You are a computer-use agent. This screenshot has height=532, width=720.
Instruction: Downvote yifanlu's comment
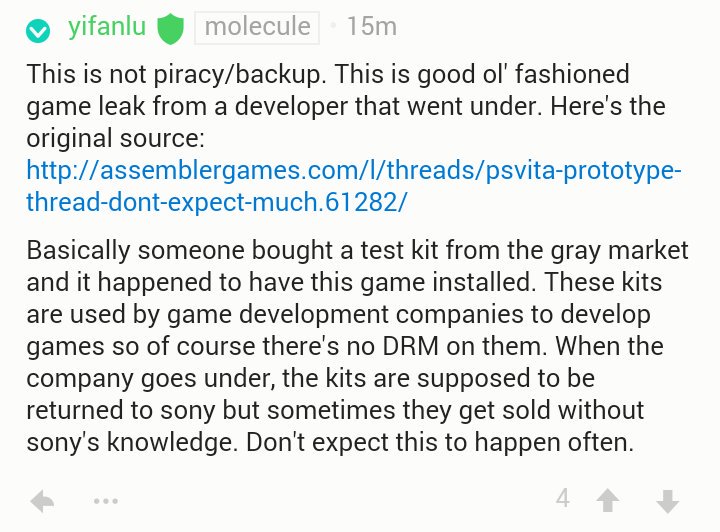(667, 500)
